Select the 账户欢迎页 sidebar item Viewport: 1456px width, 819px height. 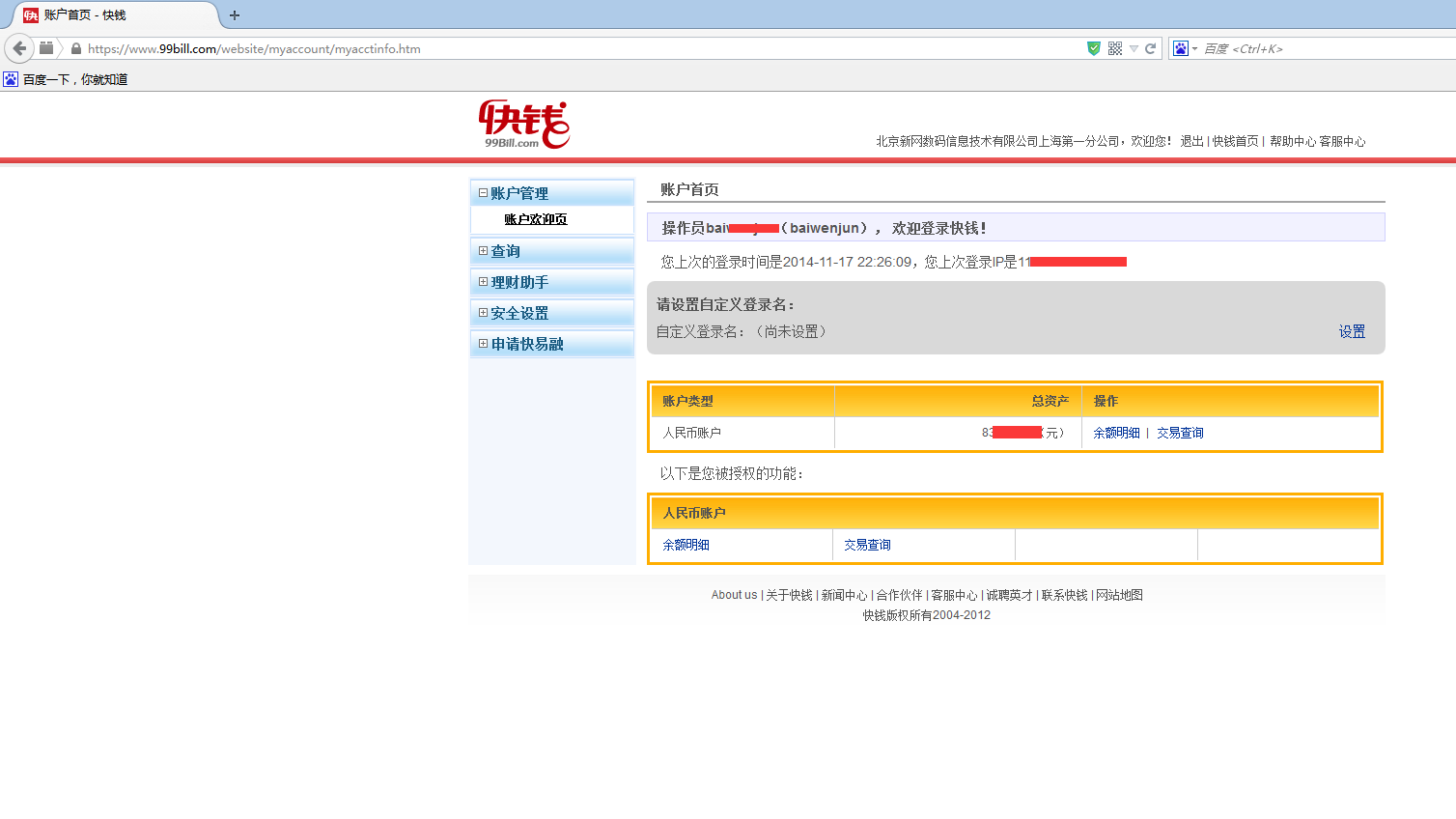coord(536,219)
